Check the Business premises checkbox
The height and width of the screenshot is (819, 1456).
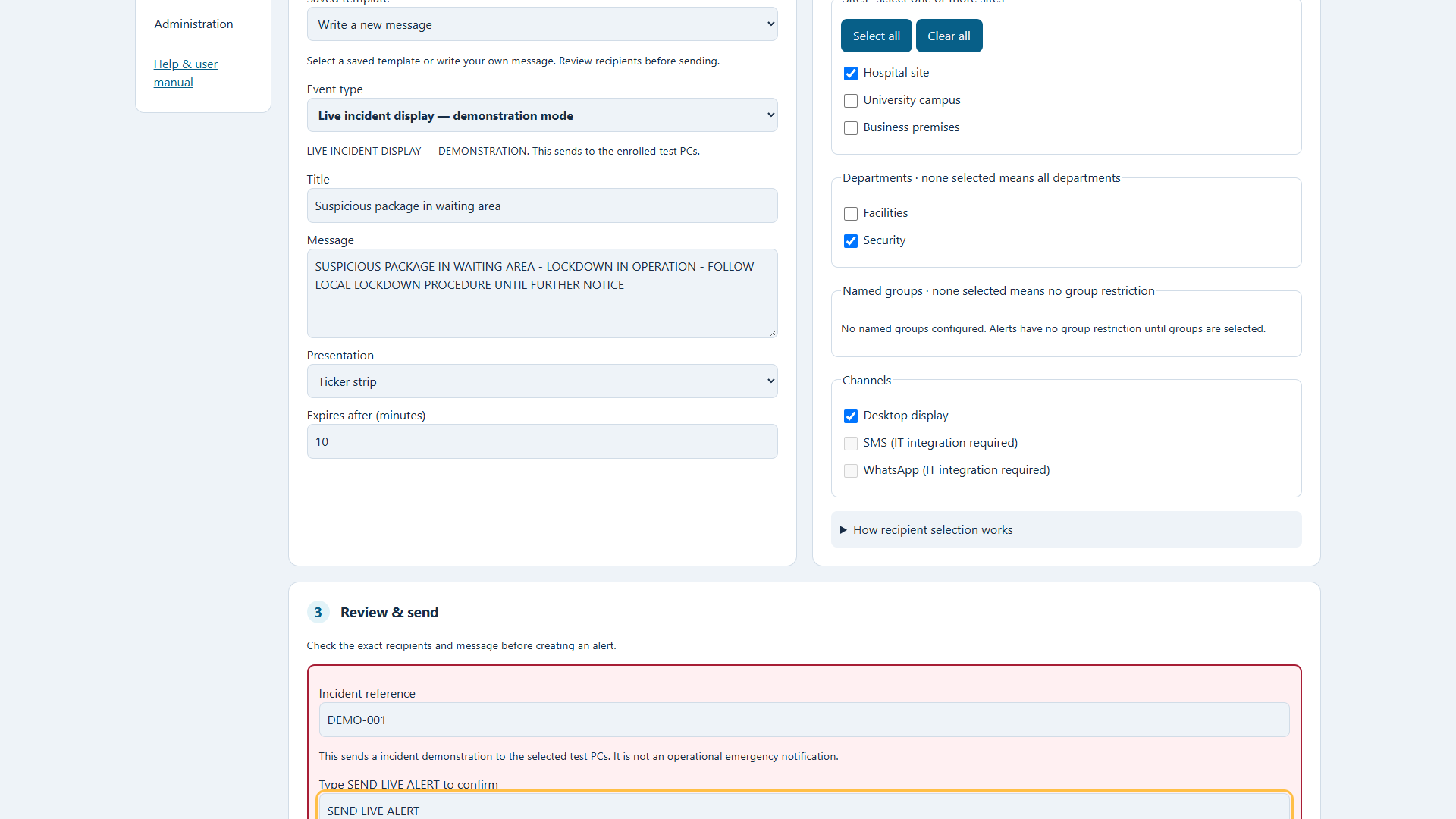pos(851,128)
